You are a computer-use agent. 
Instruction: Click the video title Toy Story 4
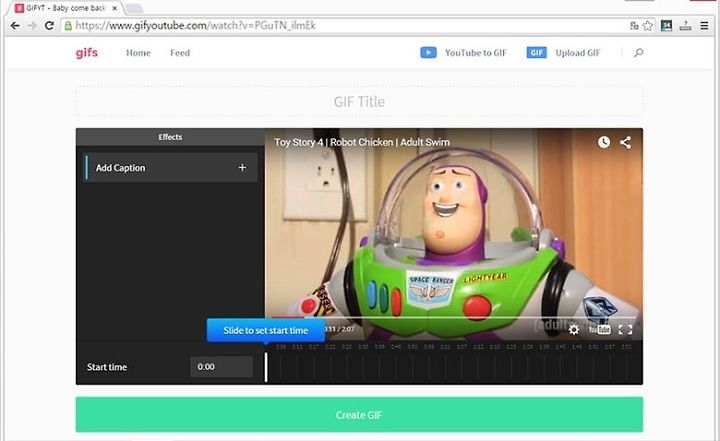(x=362, y=142)
